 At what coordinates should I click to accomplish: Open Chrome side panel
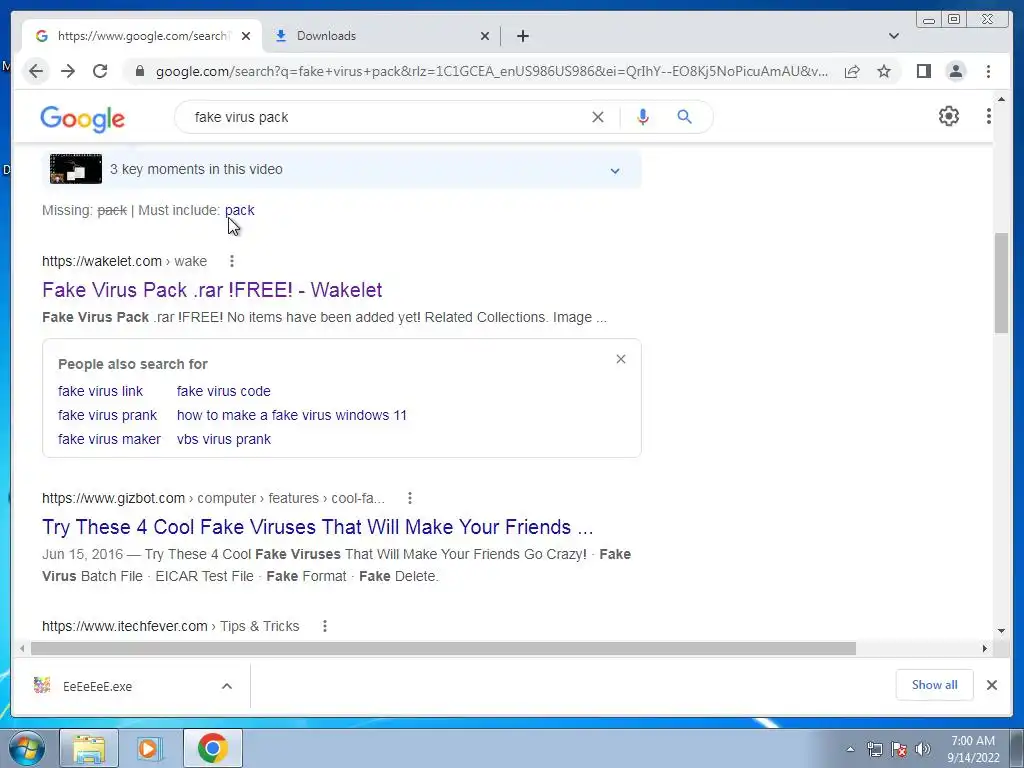point(923,71)
